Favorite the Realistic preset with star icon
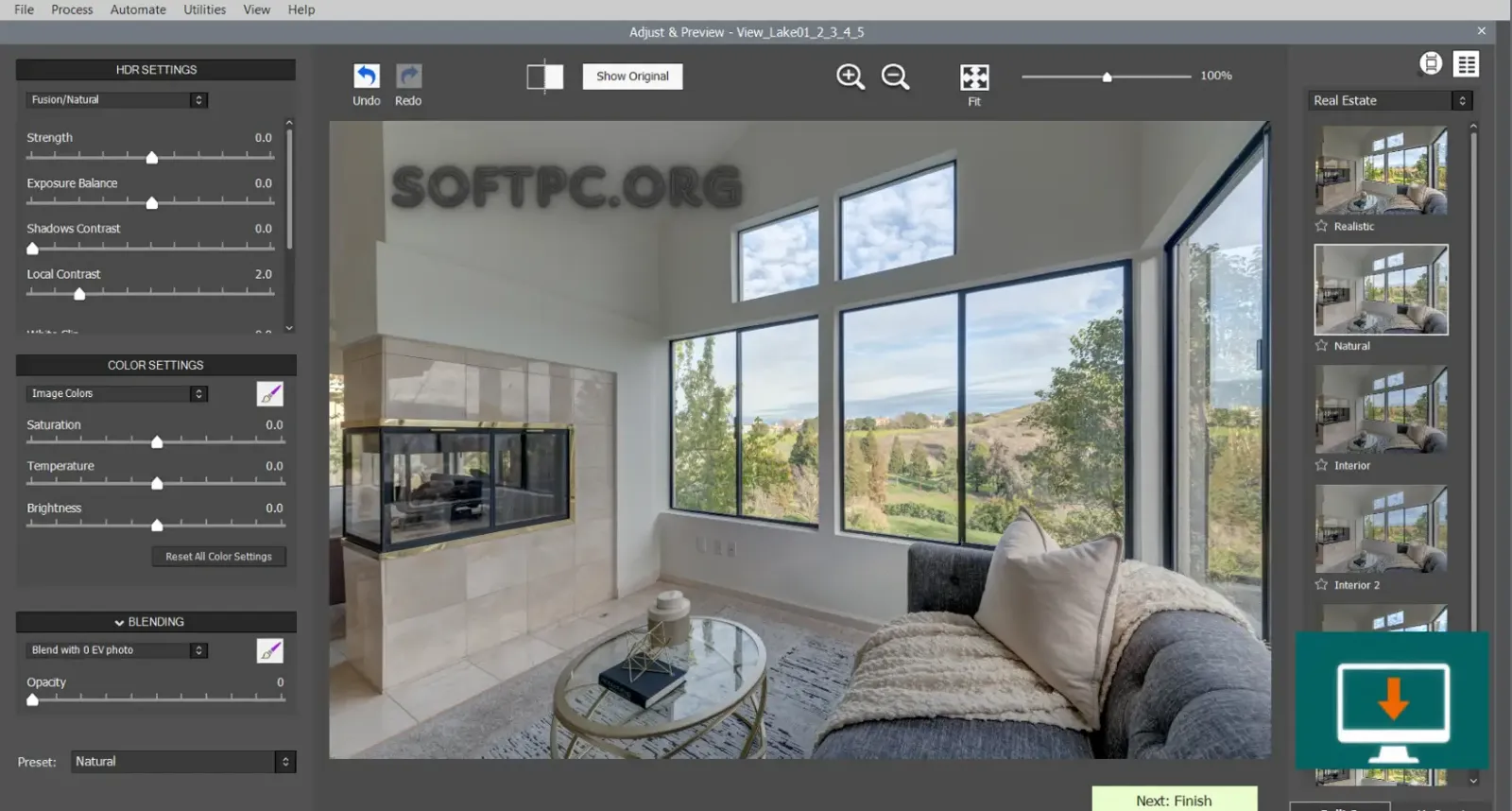Screen dimensions: 1512x811 coord(1321,226)
